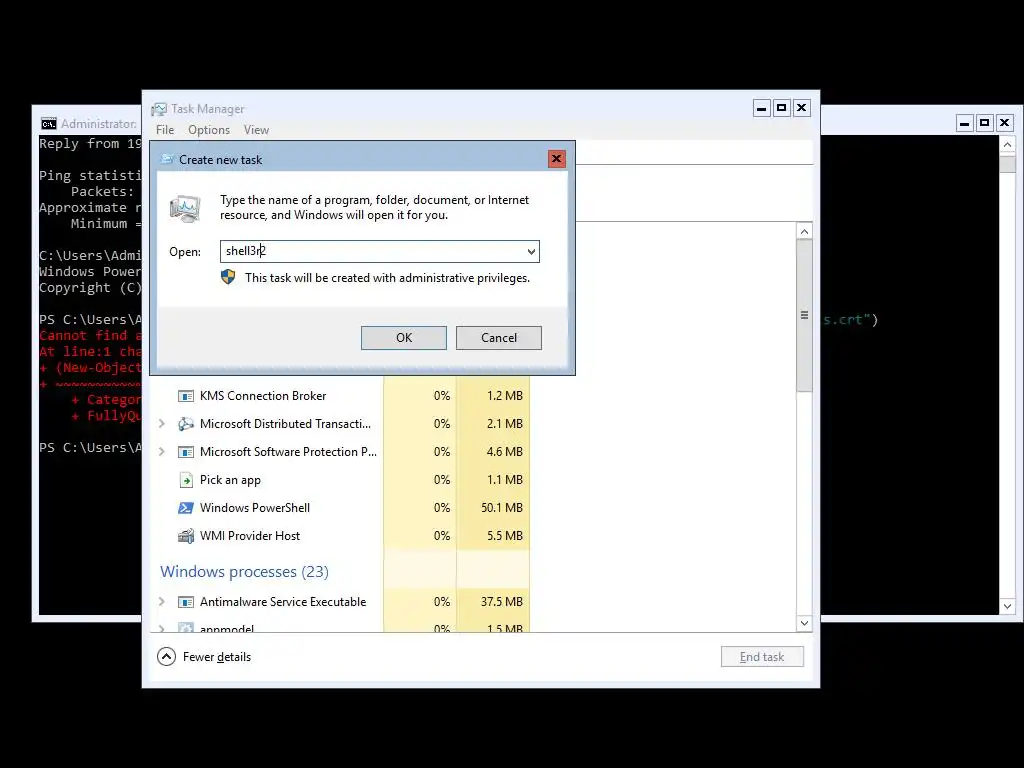Open the View menu in Task Manager
Image resolution: width=1024 pixels, height=768 pixels.
click(256, 130)
